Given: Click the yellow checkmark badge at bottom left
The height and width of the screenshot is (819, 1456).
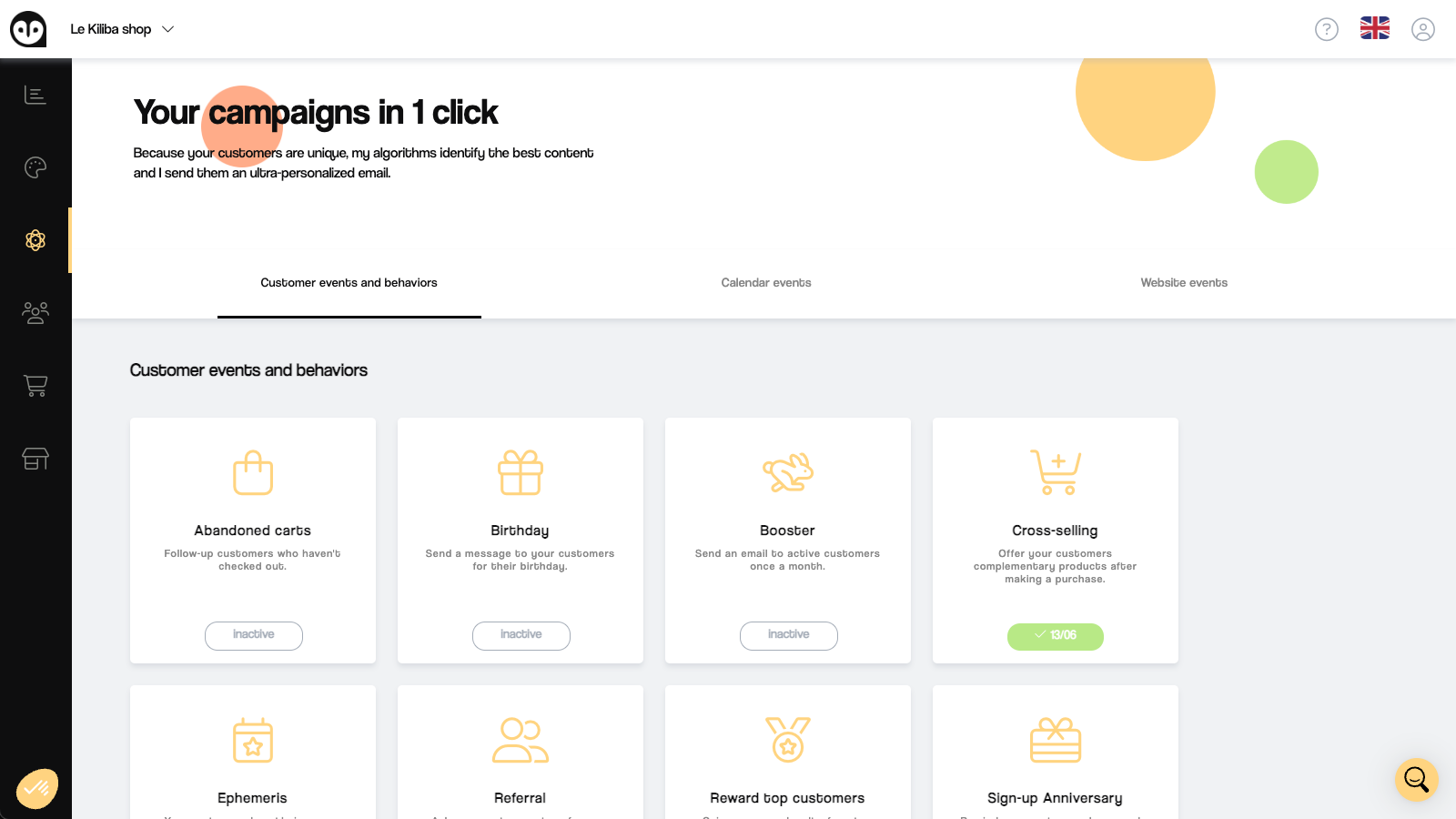Looking at the screenshot, I should pyautogui.click(x=36, y=786).
